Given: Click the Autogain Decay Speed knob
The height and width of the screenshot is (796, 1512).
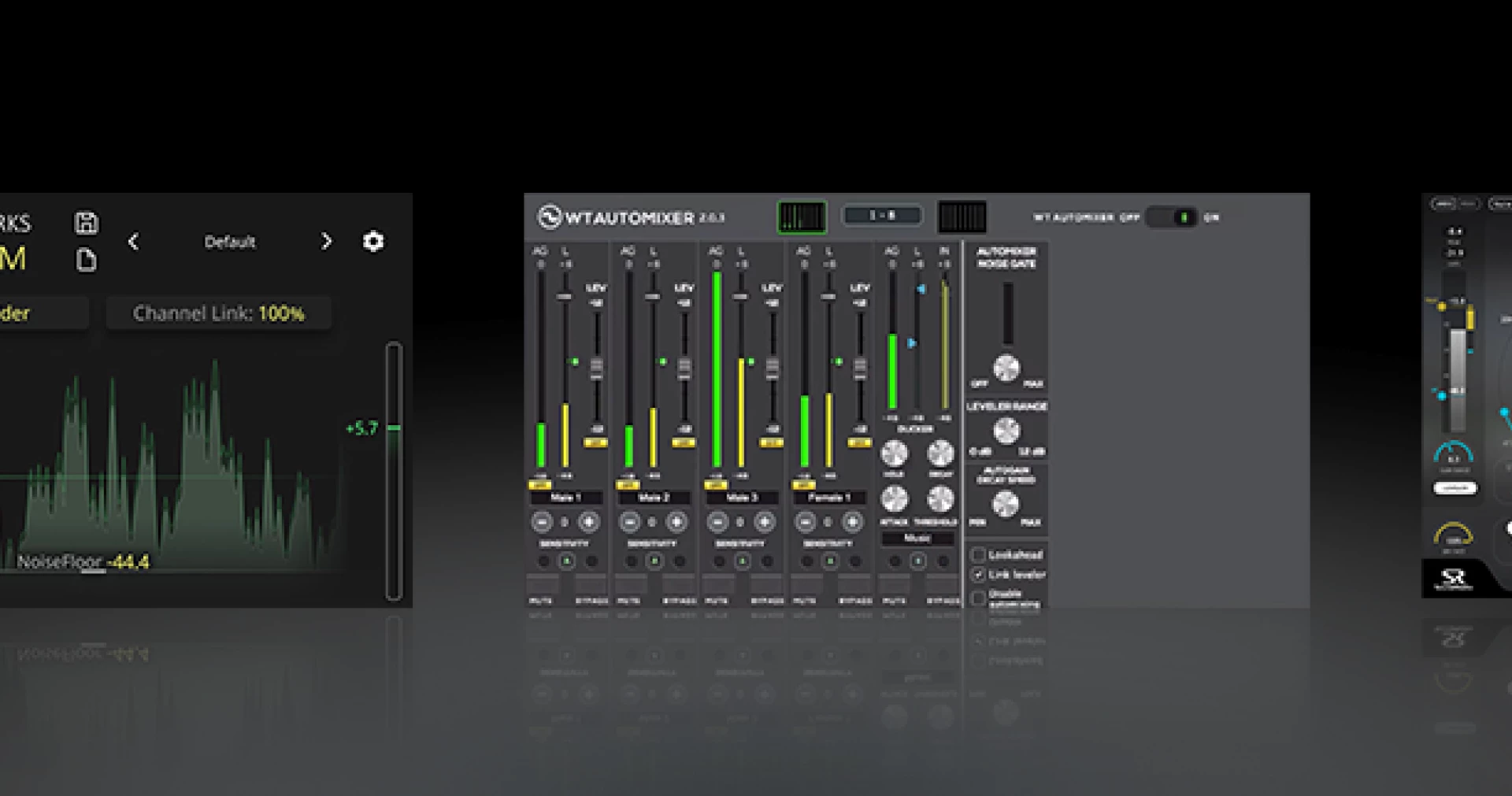Looking at the screenshot, I should 1006,504.
